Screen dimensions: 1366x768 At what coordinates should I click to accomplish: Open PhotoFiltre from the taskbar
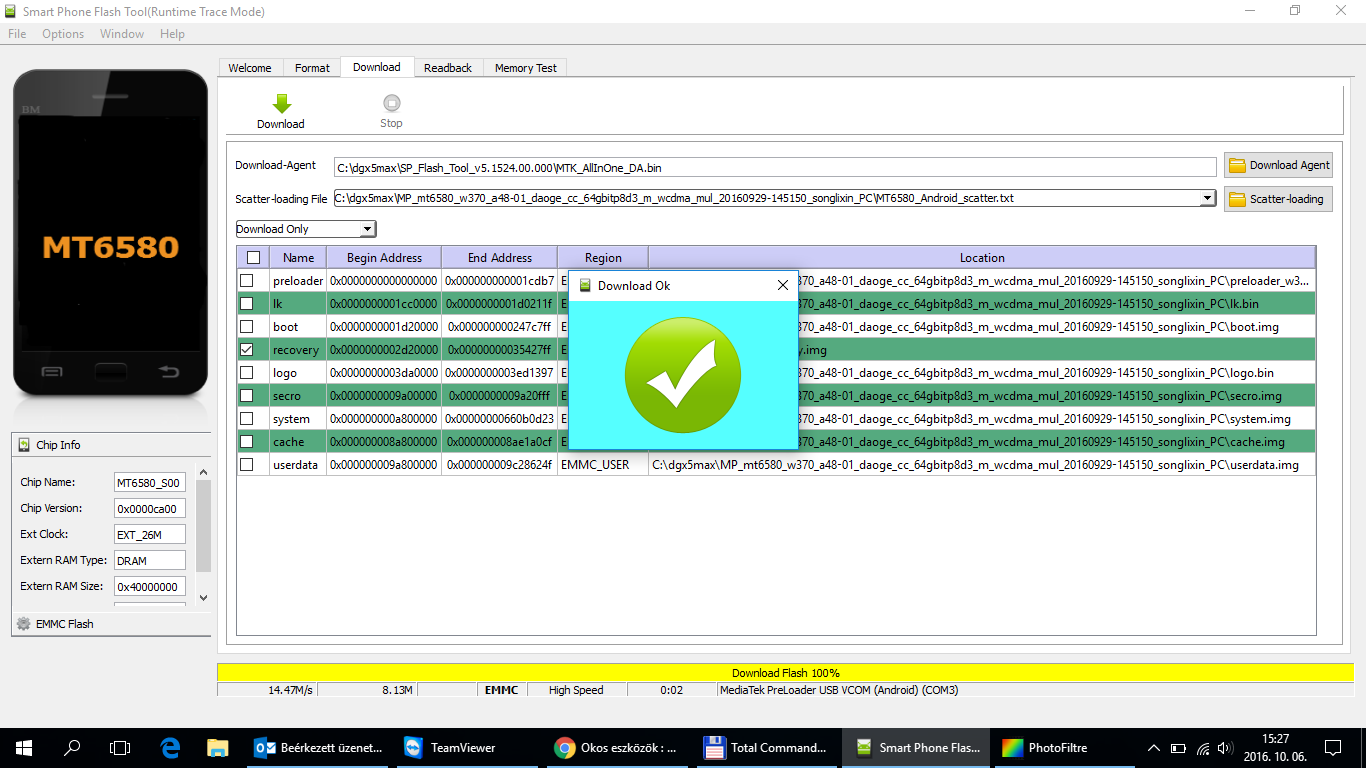click(x=1046, y=747)
